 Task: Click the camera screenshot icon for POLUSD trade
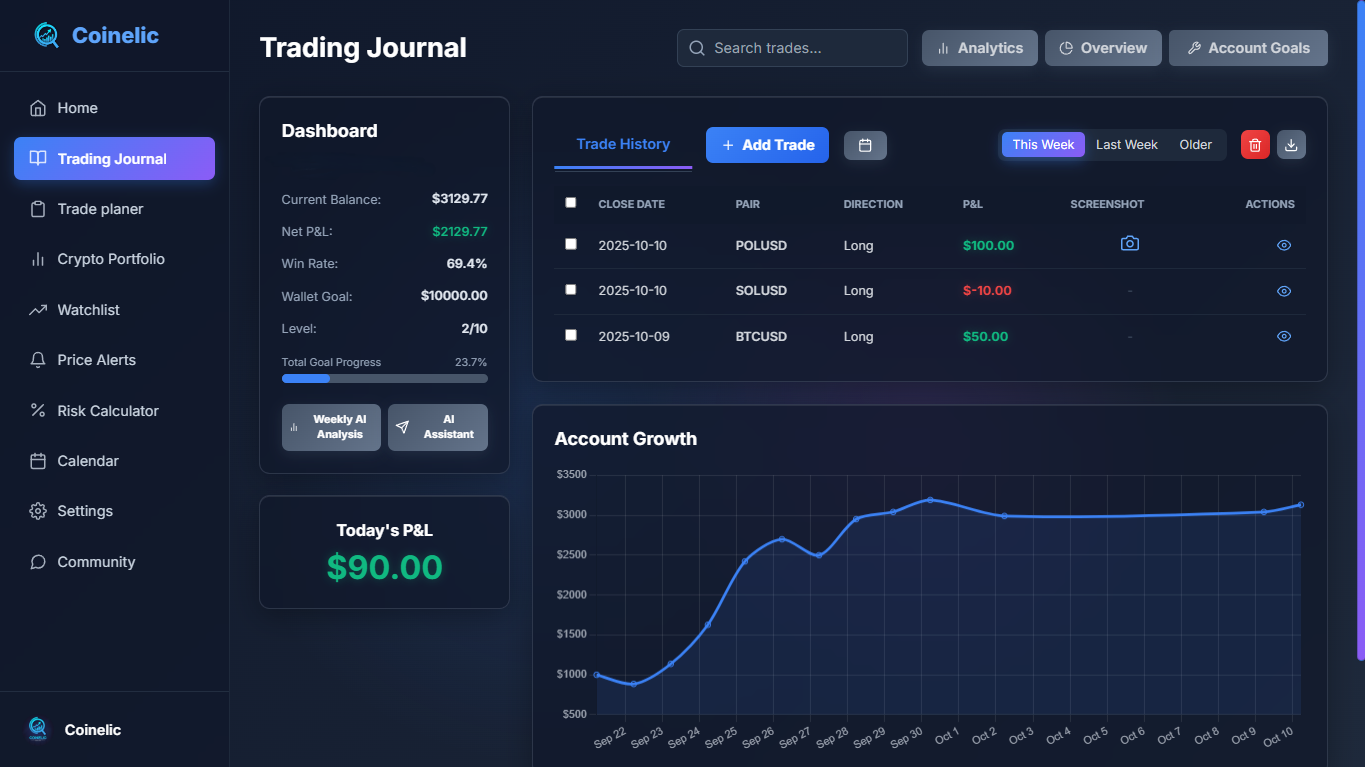tap(1130, 243)
